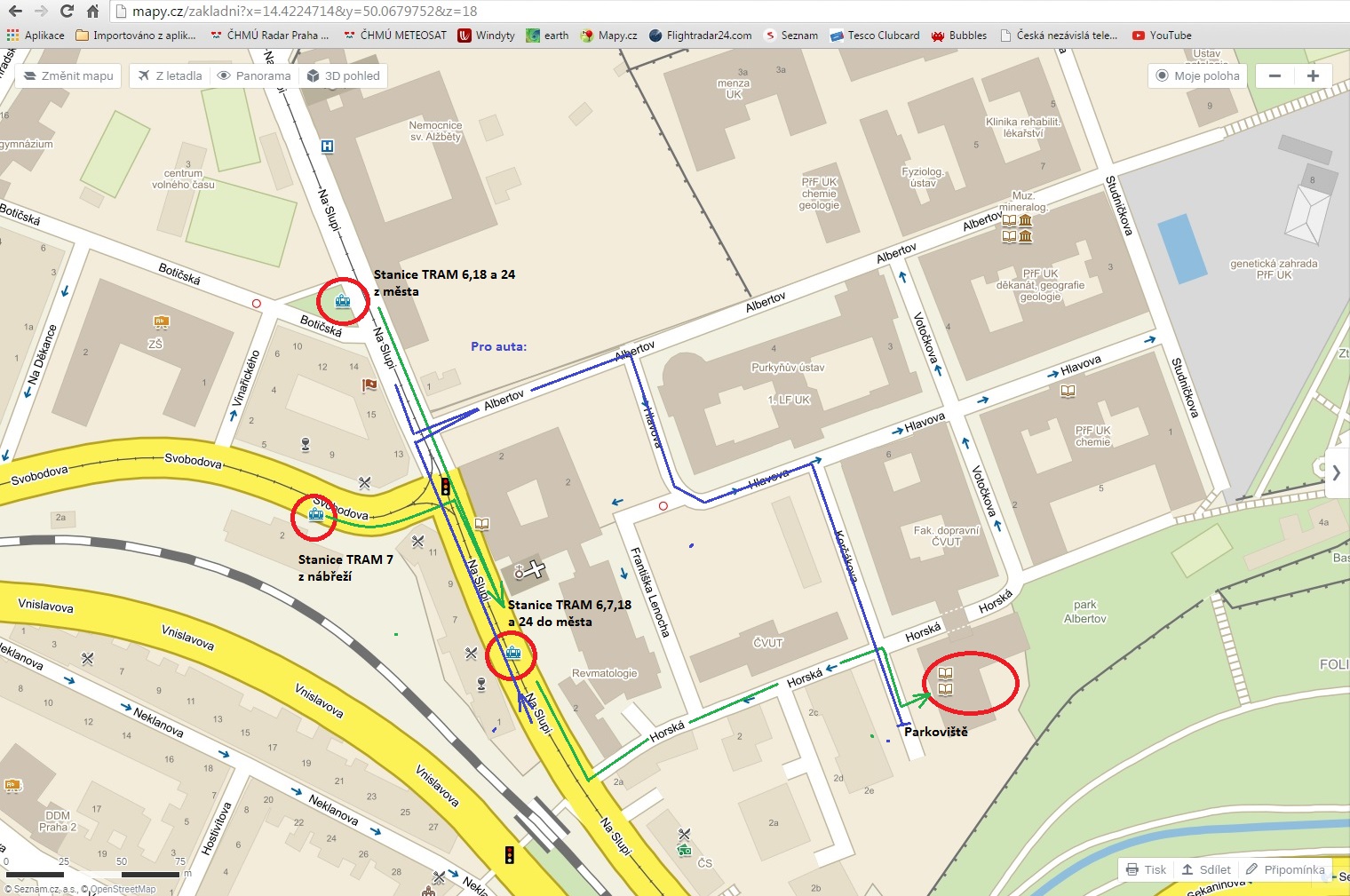Open the Flightradar24.com bookmark
1350x896 pixels.
(x=700, y=36)
